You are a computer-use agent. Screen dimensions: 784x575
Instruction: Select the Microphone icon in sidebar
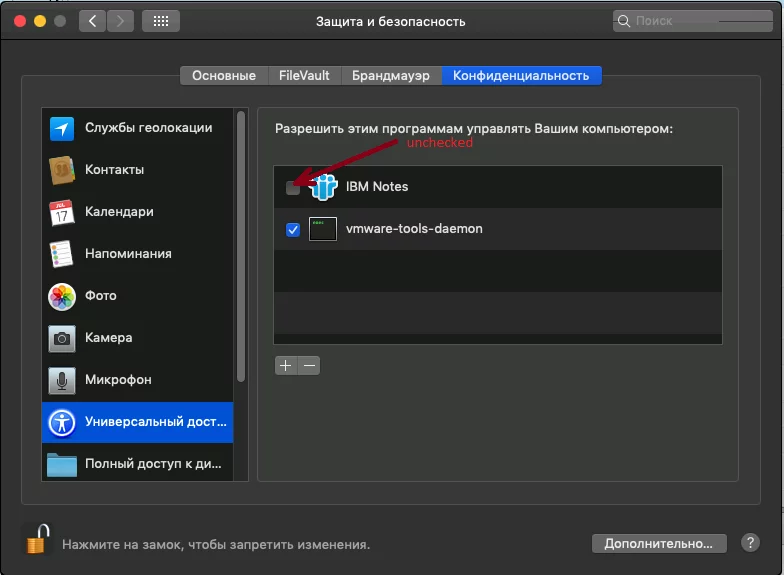[x=62, y=380]
